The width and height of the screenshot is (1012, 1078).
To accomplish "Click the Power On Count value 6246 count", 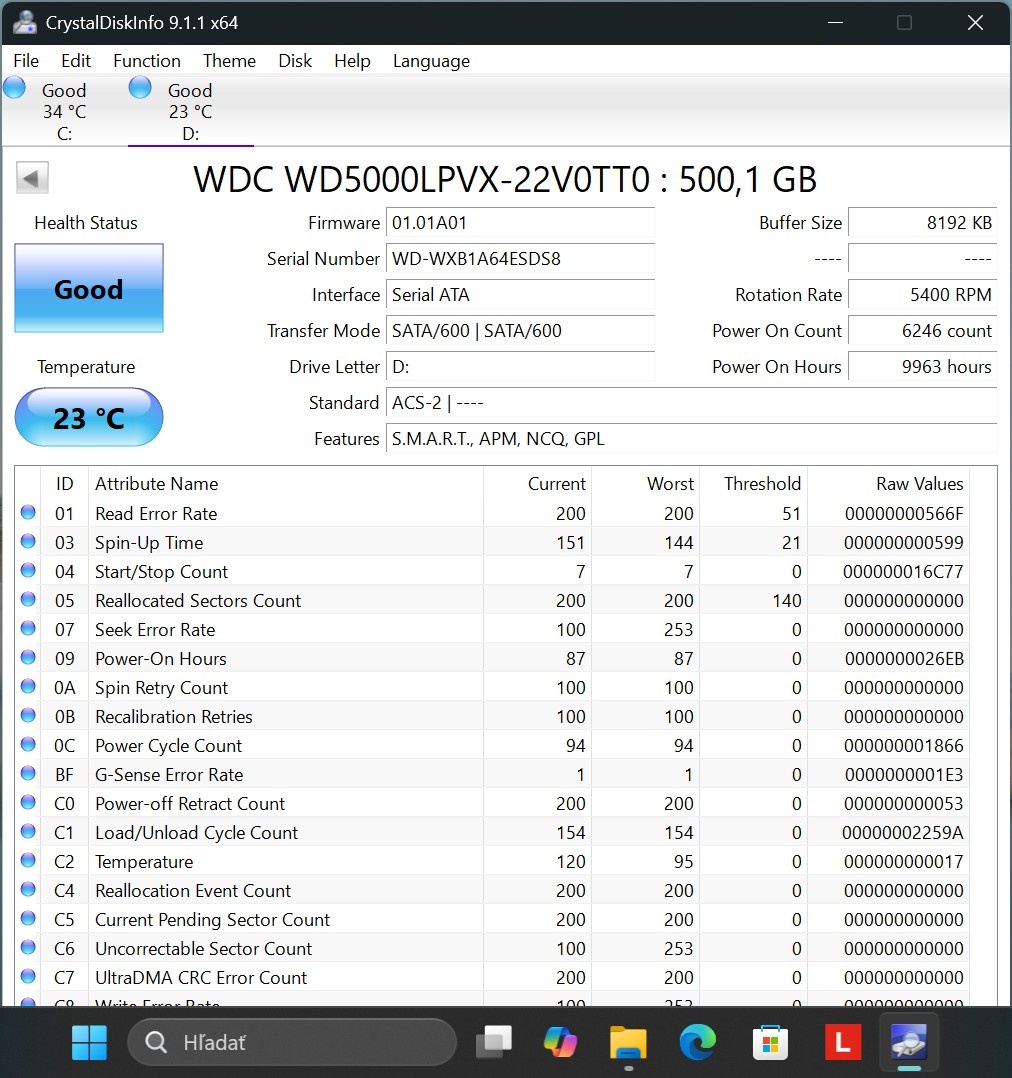I will 922,331.
